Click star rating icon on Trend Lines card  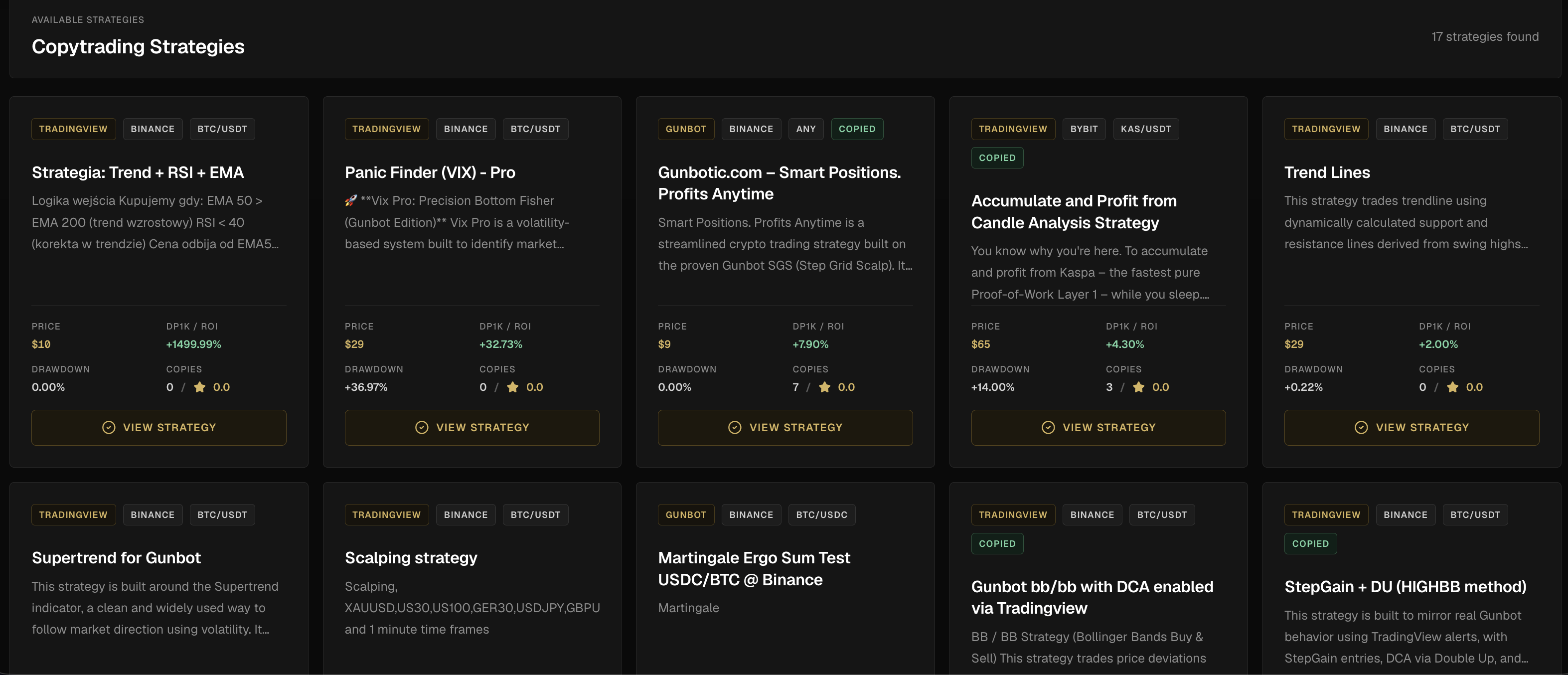1452,387
